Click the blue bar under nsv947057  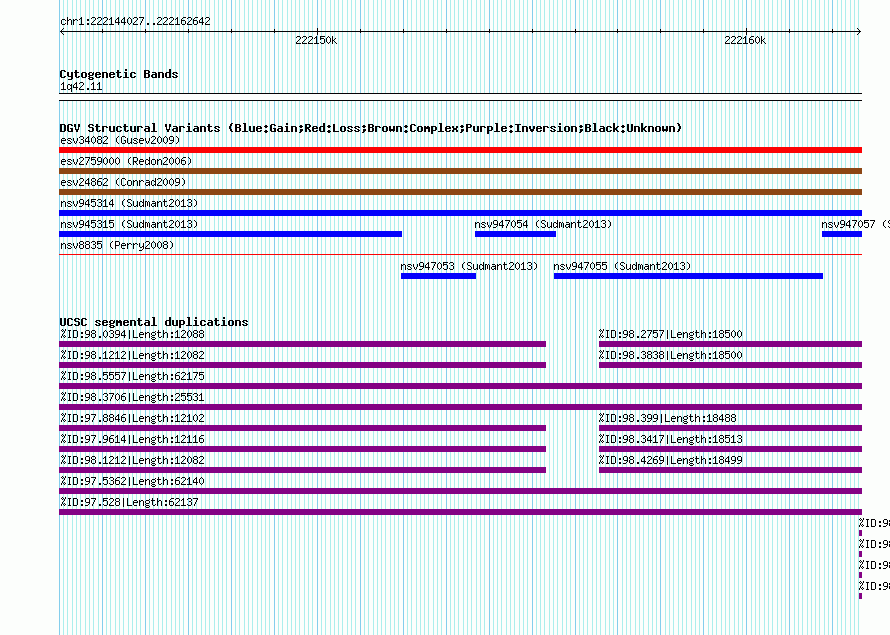(842, 234)
